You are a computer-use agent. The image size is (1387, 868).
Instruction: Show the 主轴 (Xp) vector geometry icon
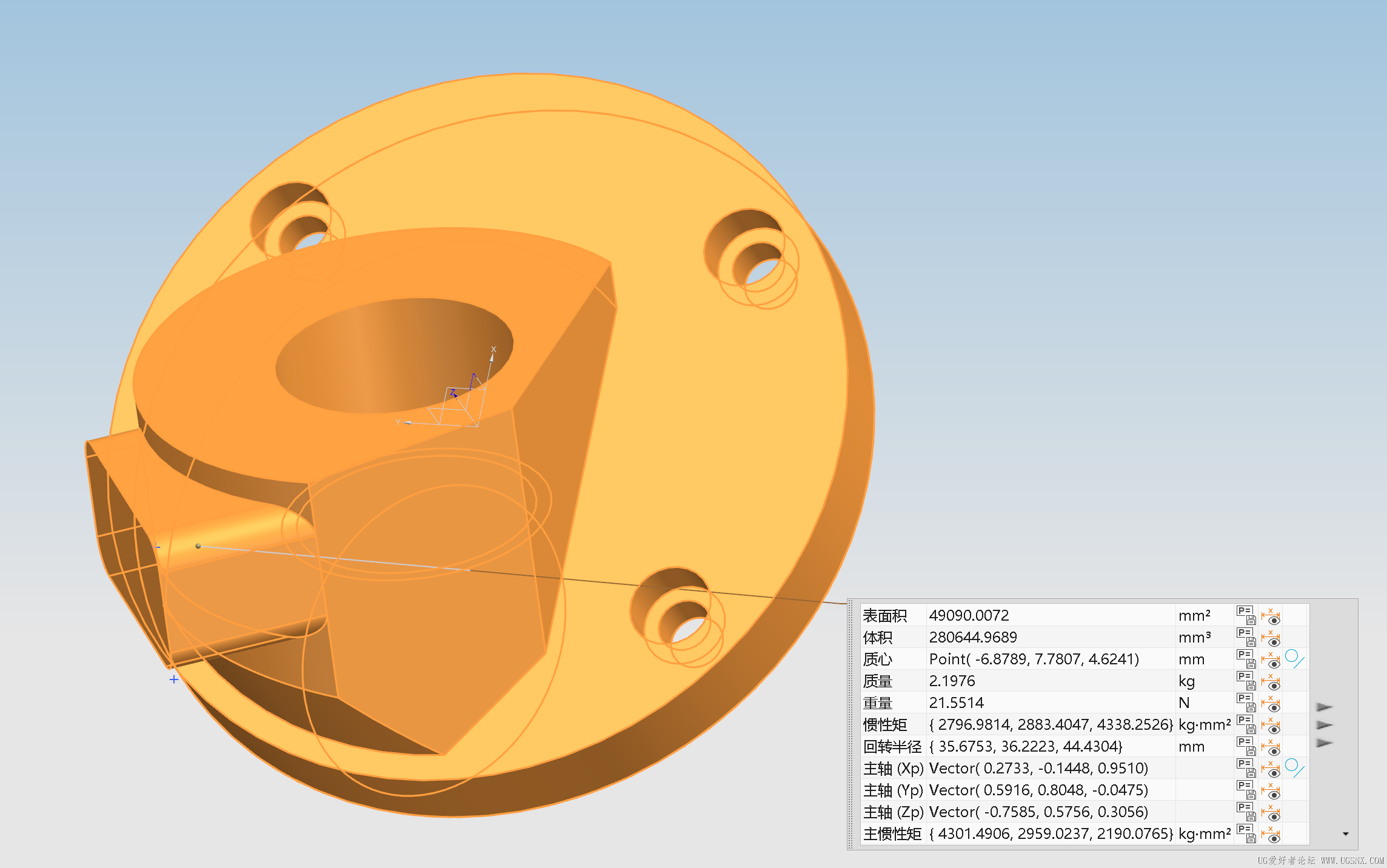[x=1294, y=768]
